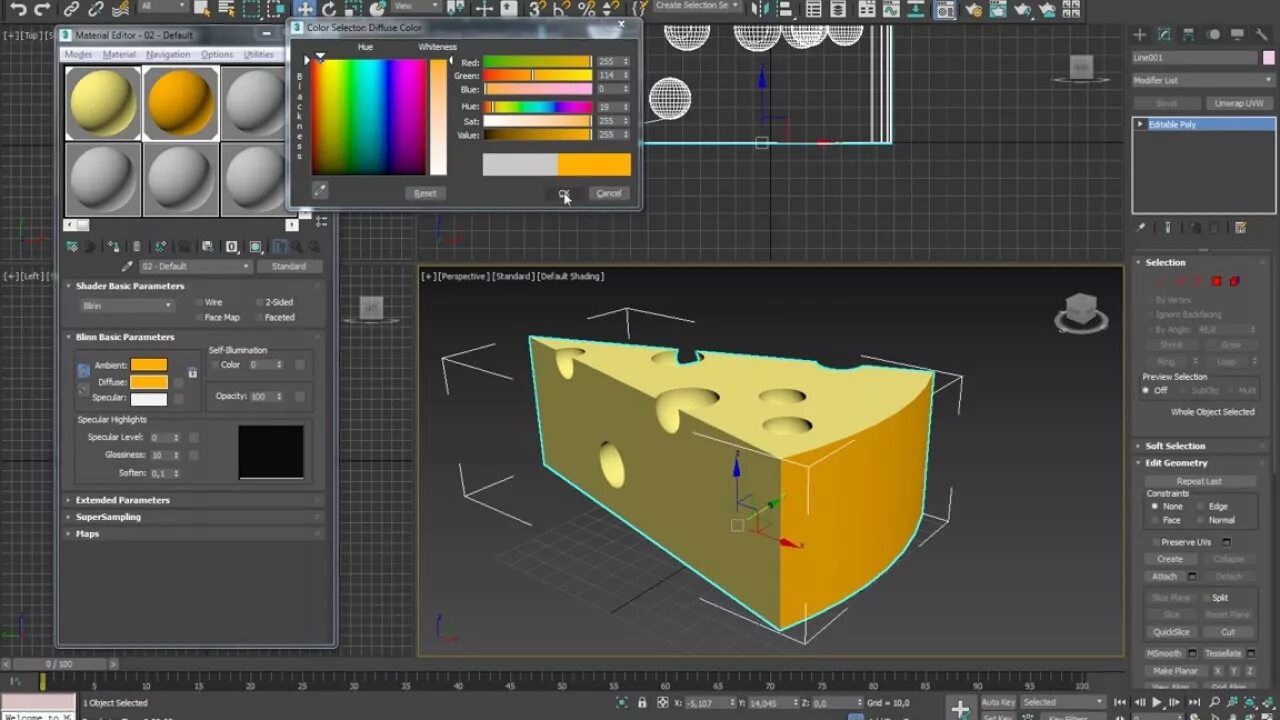
Task: Click the Unwrap UVW button
Action: click(x=1239, y=103)
